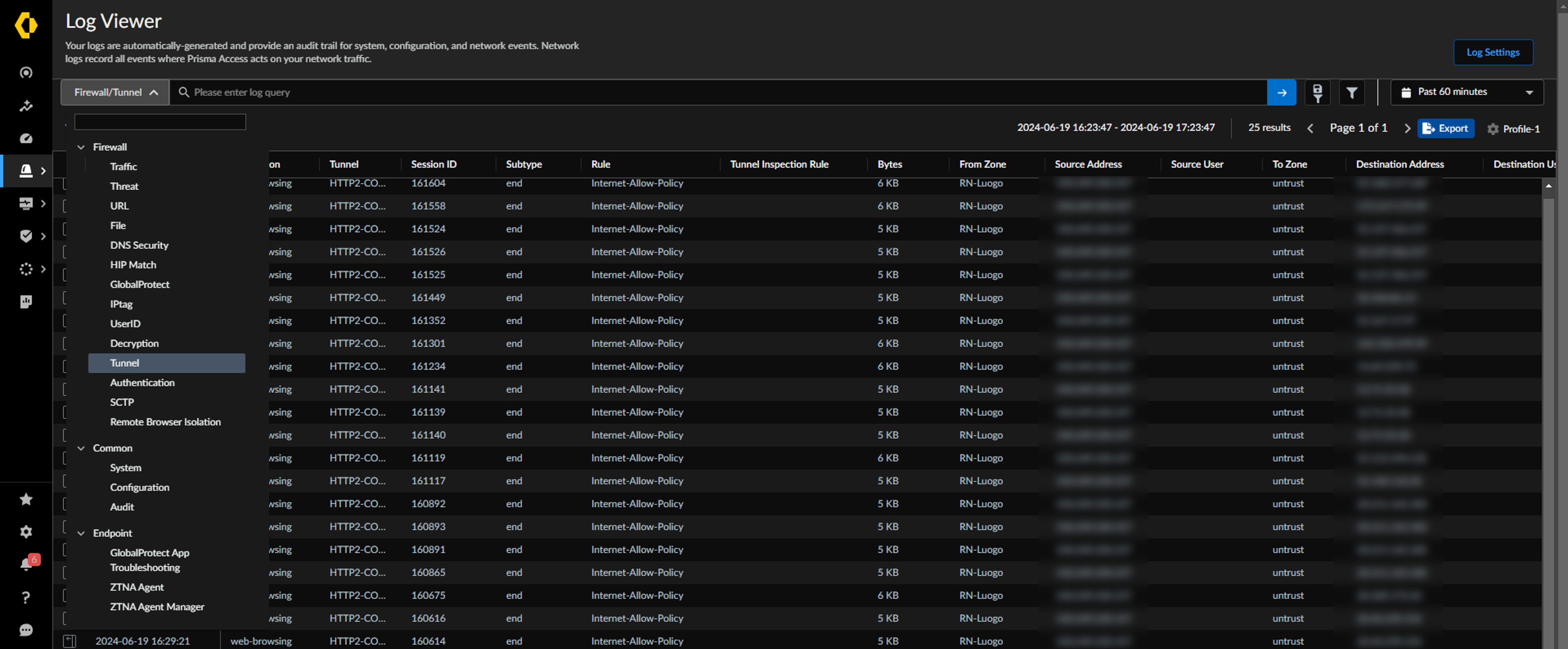Screen dimensions: 1568x649
Task: Expand the monitor sidebar submenu chevron
Action: pos(43,203)
